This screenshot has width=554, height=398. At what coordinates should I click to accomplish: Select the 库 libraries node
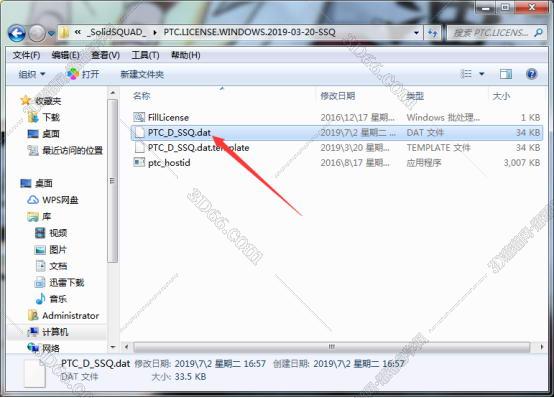tap(46, 216)
